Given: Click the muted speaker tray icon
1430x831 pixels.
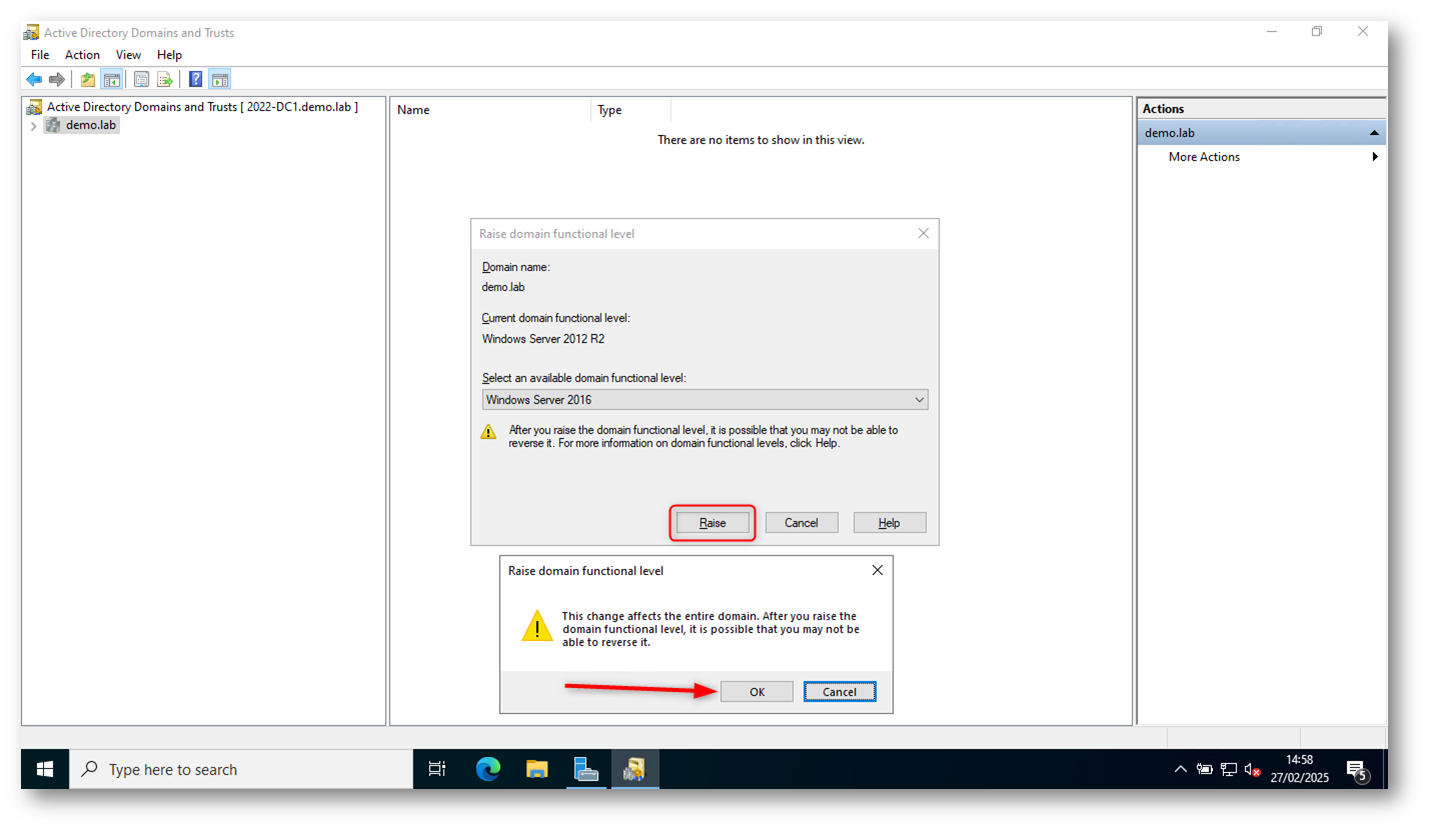Looking at the screenshot, I should pos(1252,770).
